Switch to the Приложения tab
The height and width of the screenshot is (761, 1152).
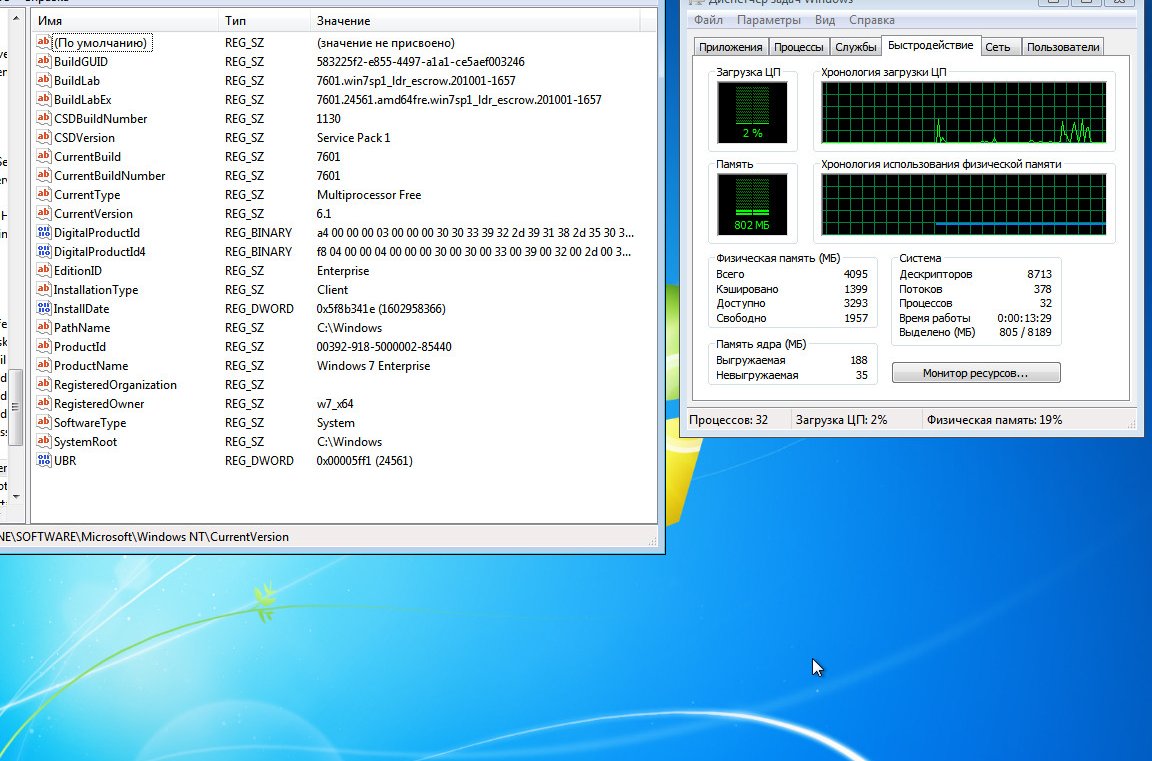(x=730, y=47)
